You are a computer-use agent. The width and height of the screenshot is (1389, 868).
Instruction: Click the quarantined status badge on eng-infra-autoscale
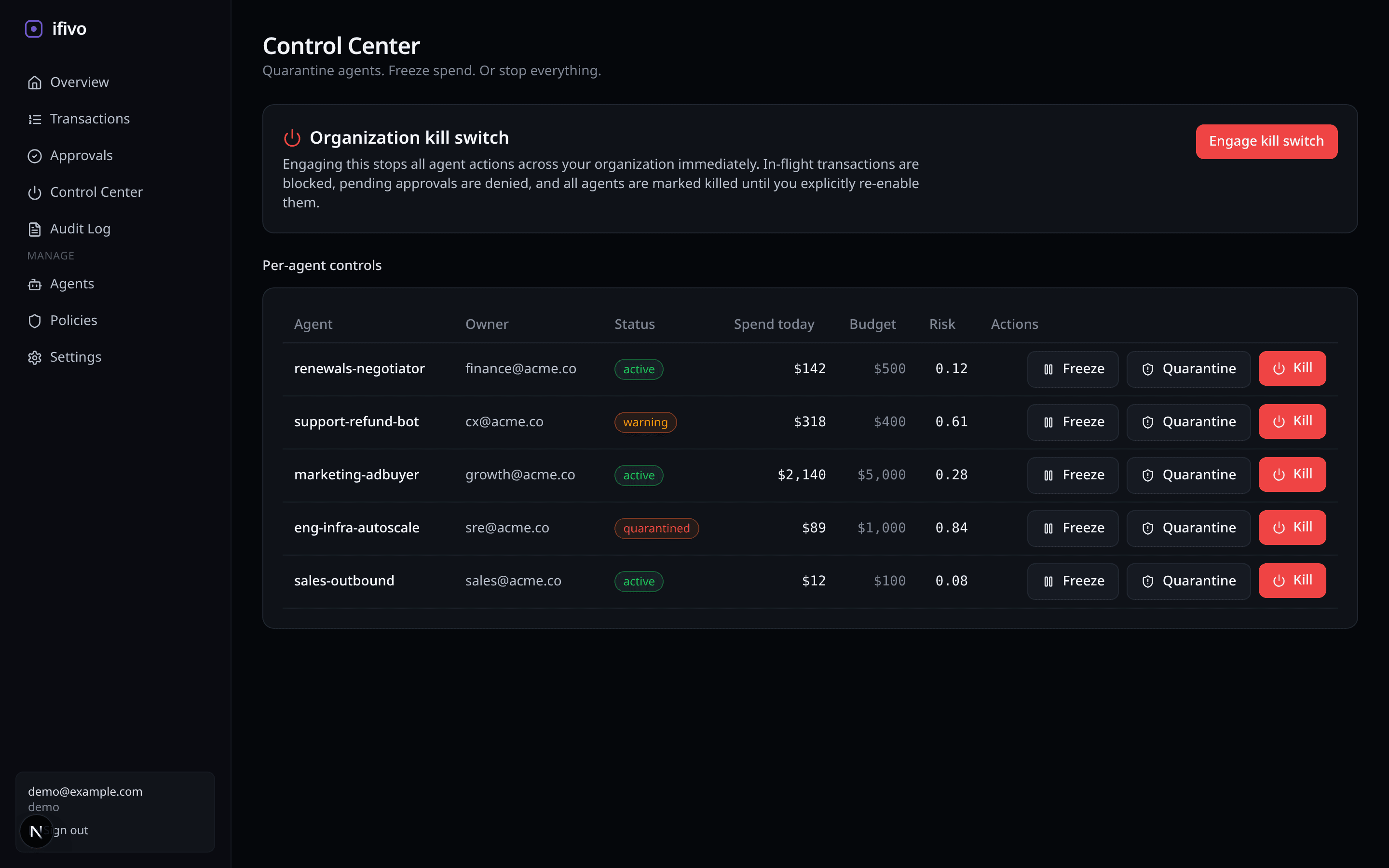tap(656, 528)
